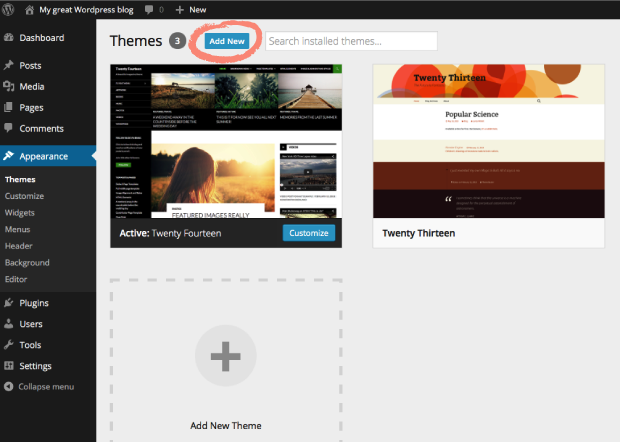This screenshot has width=620, height=442.
Task: Click the plus icon next to New
Action: click(180, 10)
